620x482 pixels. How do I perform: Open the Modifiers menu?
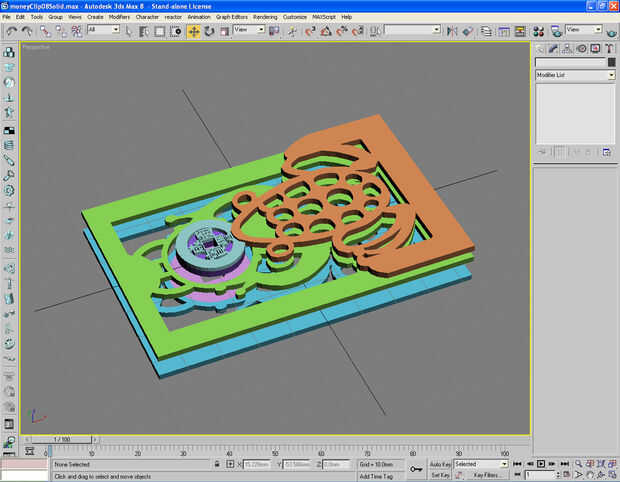pyautogui.click(x=119, y=17)
